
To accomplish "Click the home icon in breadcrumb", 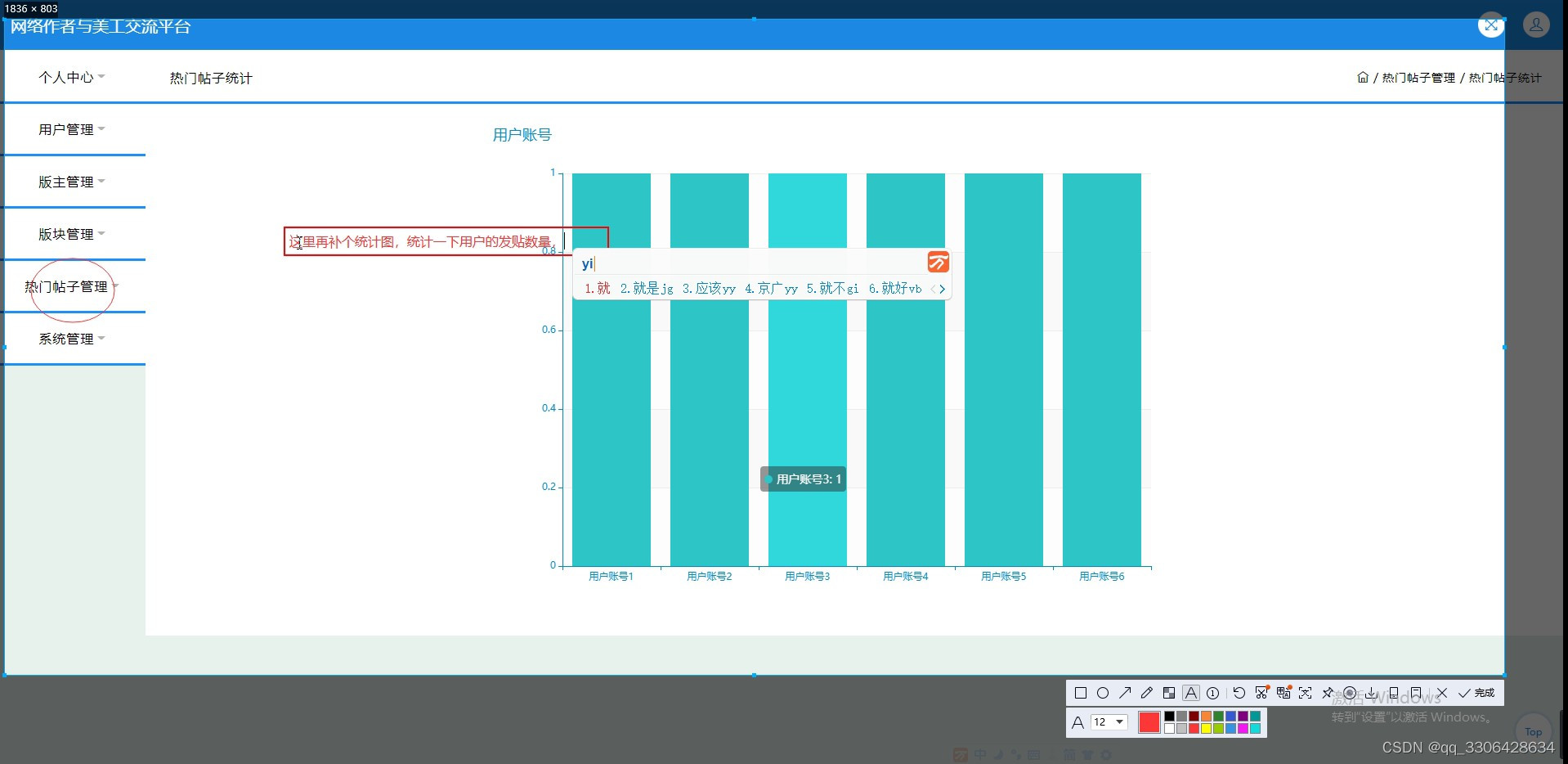I will (x=1363, y=78).
